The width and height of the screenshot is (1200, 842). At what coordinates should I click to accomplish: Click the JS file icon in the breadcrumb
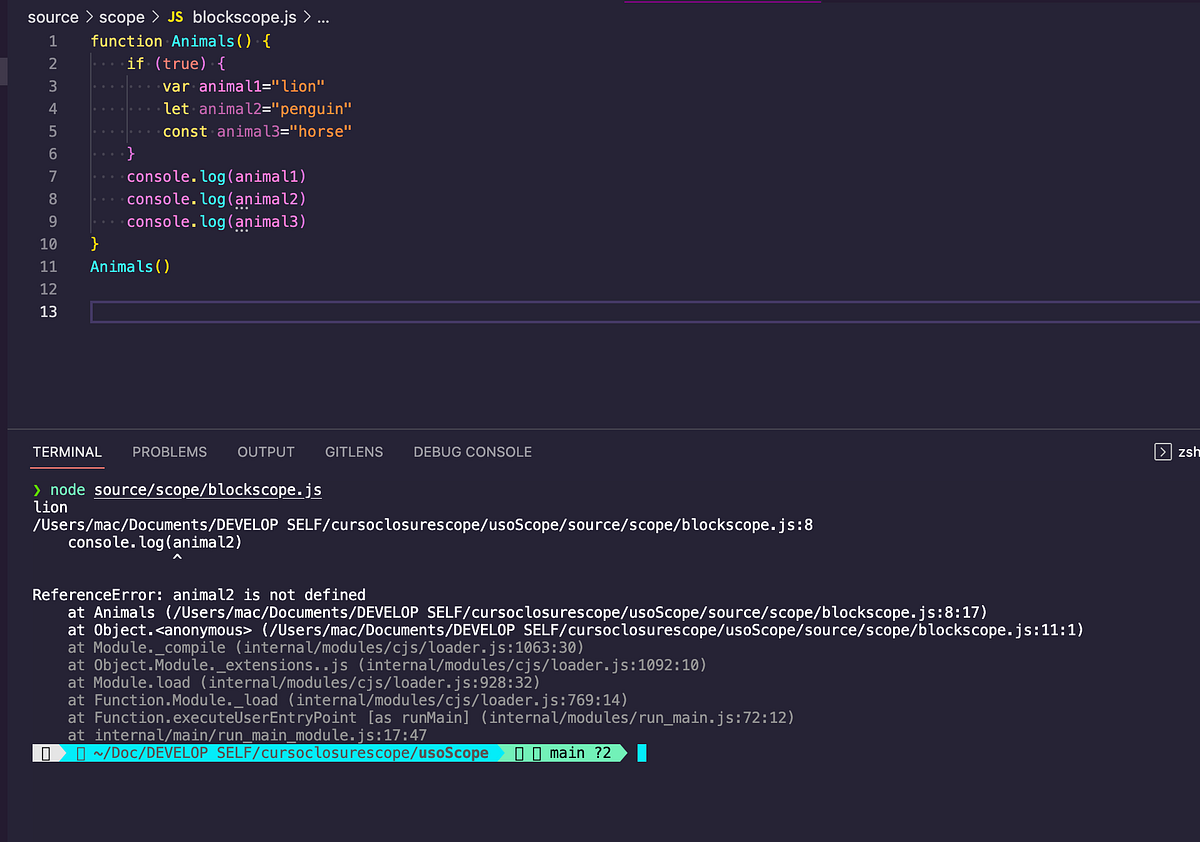pos(178,17)
